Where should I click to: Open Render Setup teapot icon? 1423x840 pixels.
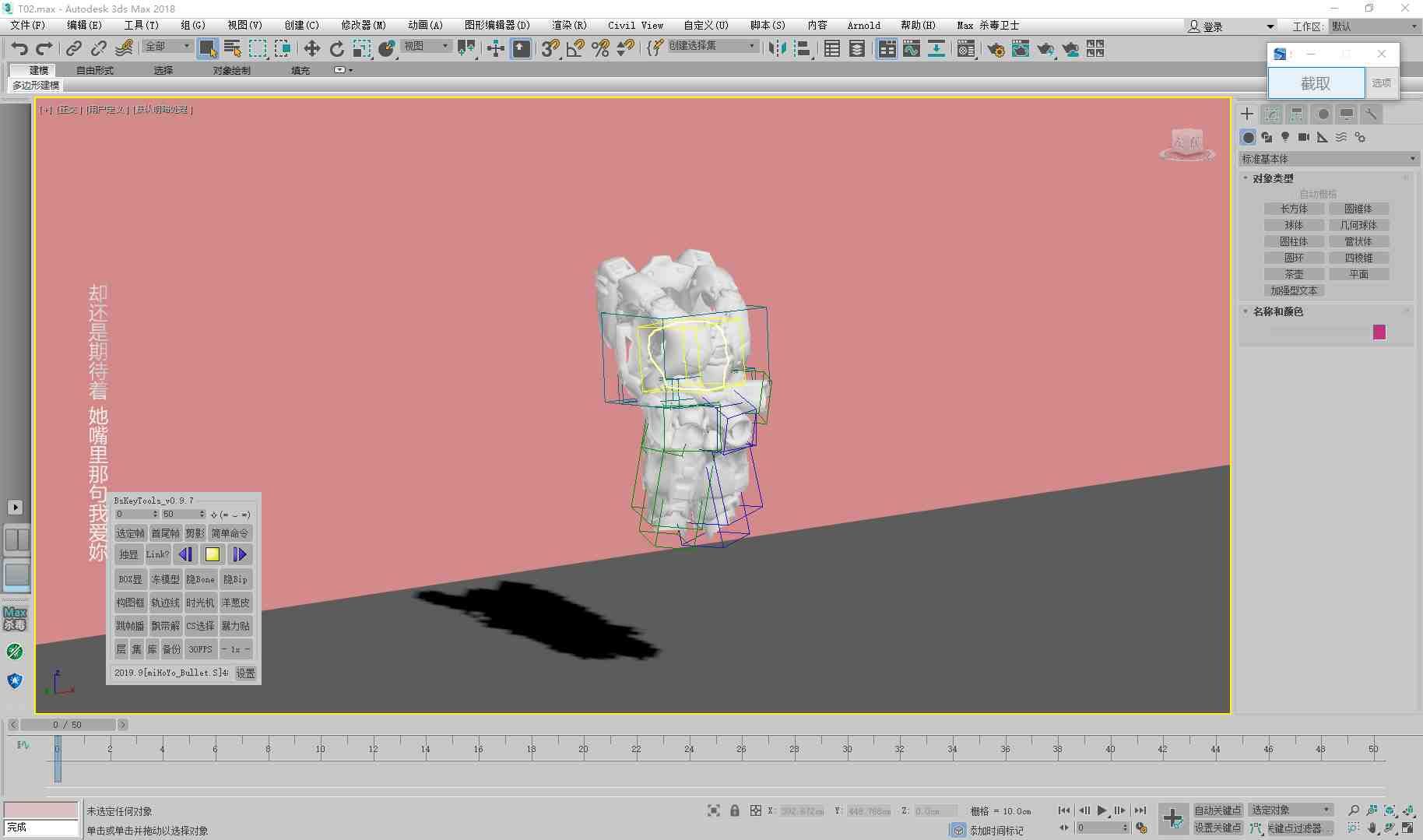coord(995,48)
